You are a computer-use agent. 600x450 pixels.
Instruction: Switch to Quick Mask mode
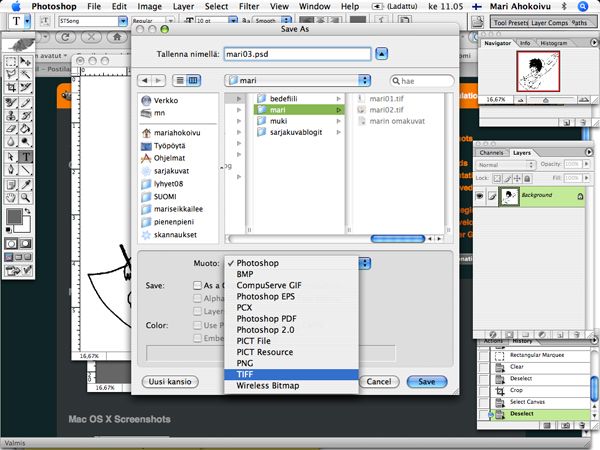[26, 244]
